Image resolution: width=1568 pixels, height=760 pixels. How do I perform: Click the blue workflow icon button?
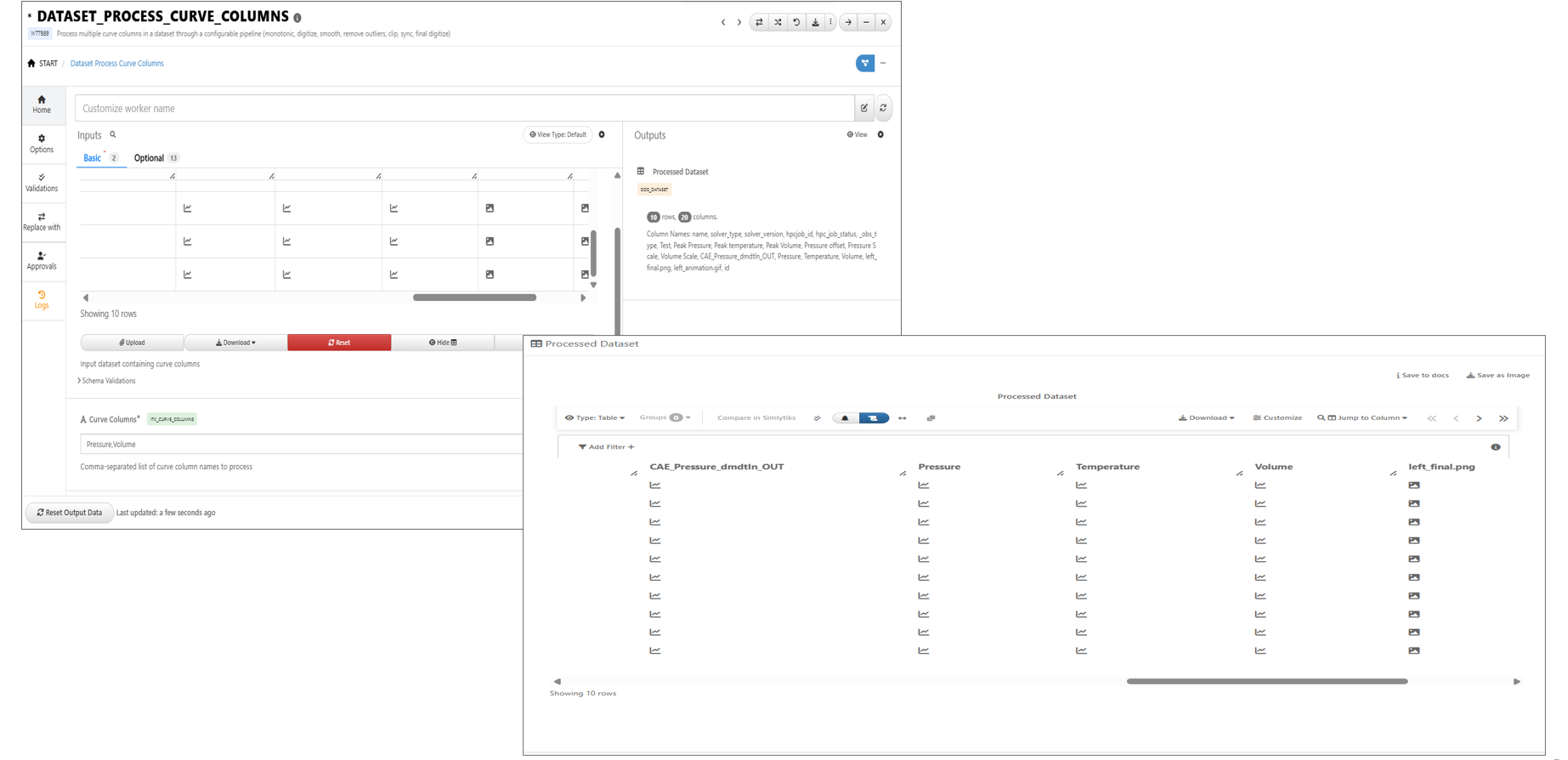point(864,63)
